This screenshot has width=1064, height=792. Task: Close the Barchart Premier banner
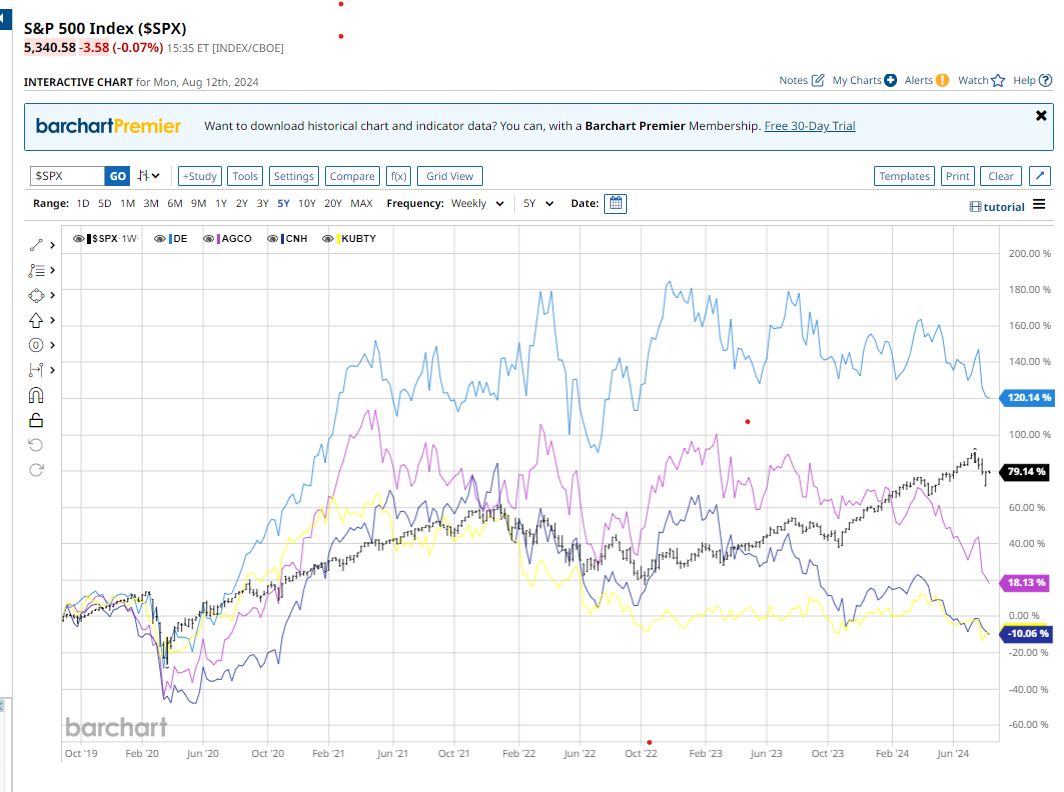(x=1041, y=116)
